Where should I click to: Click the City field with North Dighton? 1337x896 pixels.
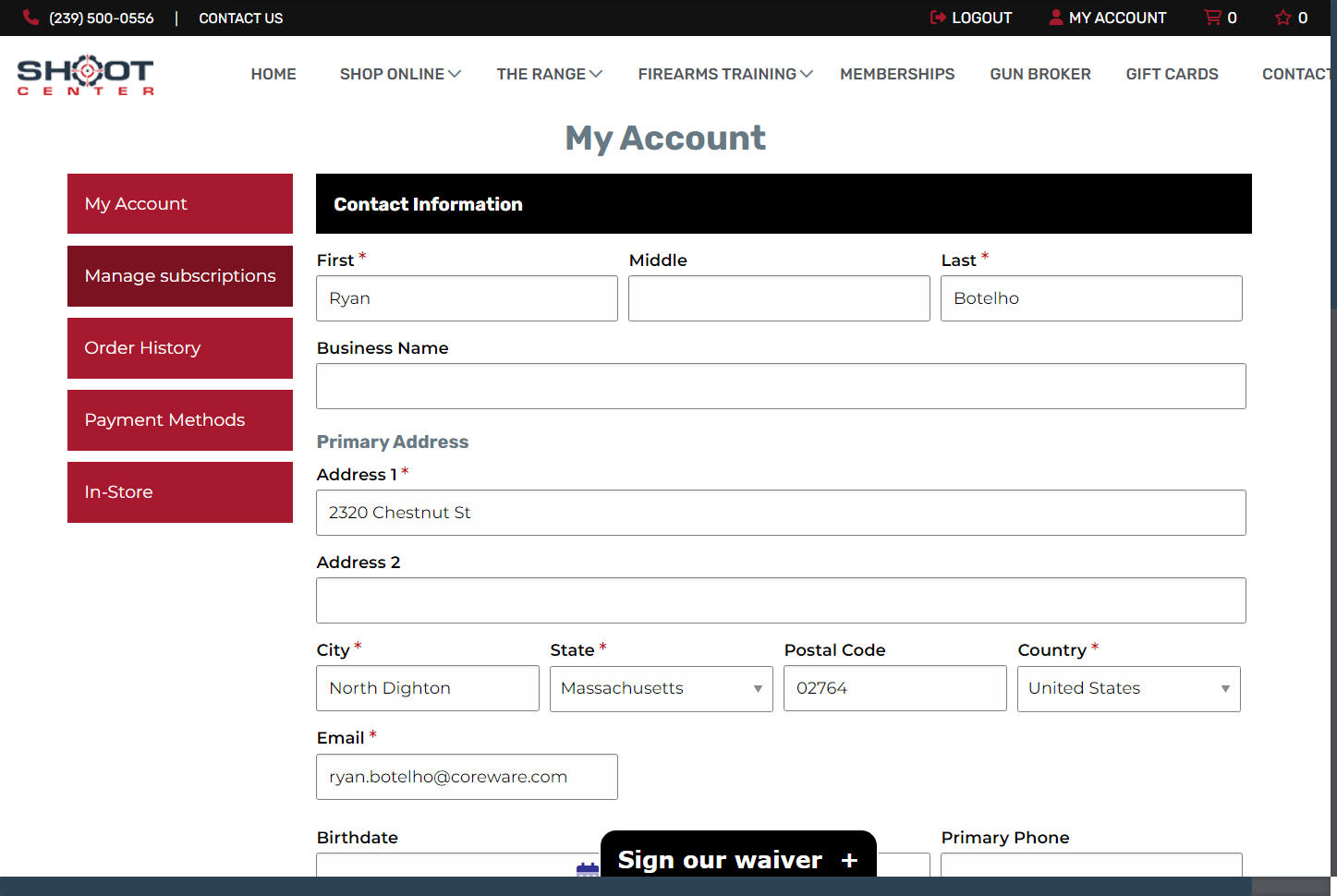pyautogui.click(x=428, y=688)
